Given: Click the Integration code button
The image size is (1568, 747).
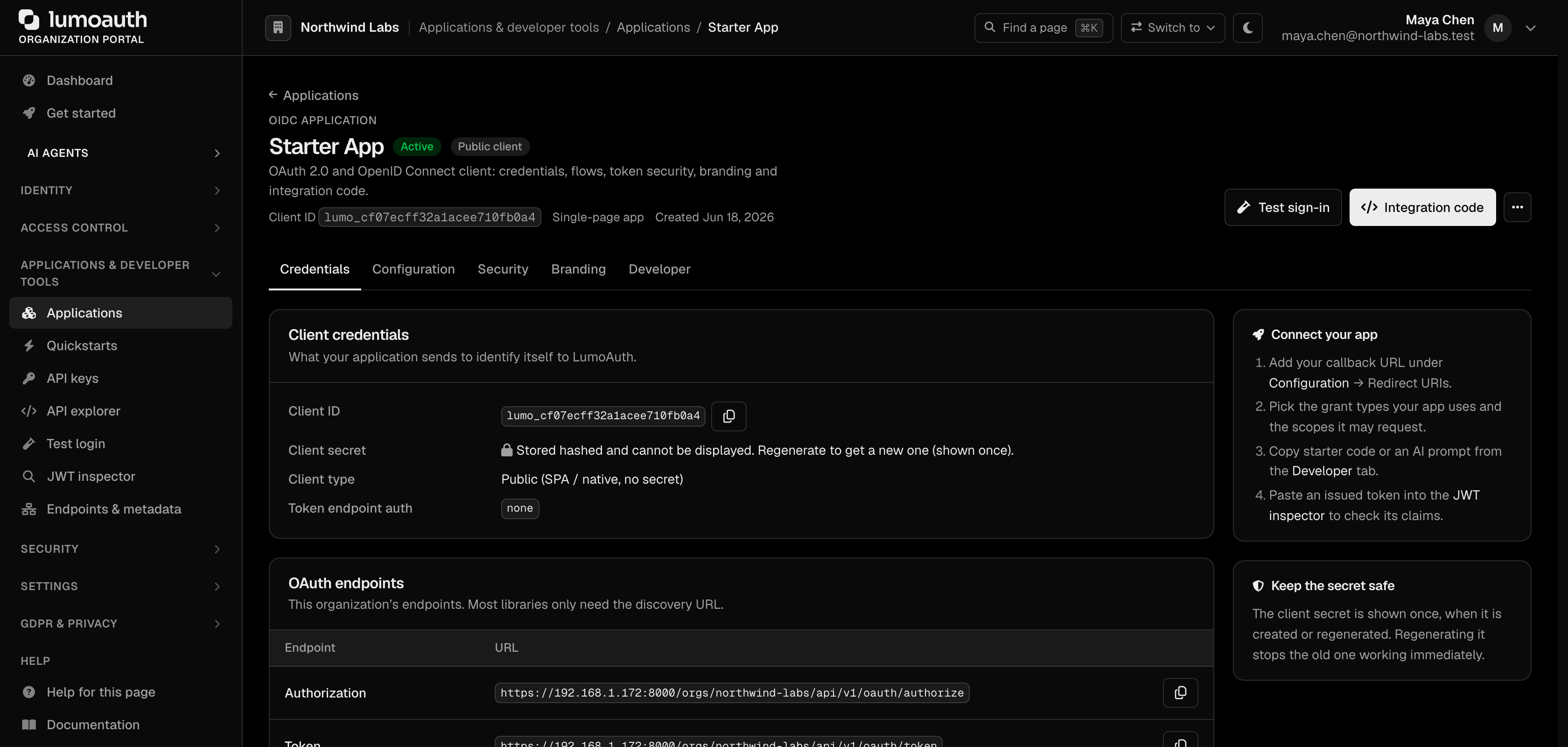Looking at the screenshot, I should pos(1422,207).
